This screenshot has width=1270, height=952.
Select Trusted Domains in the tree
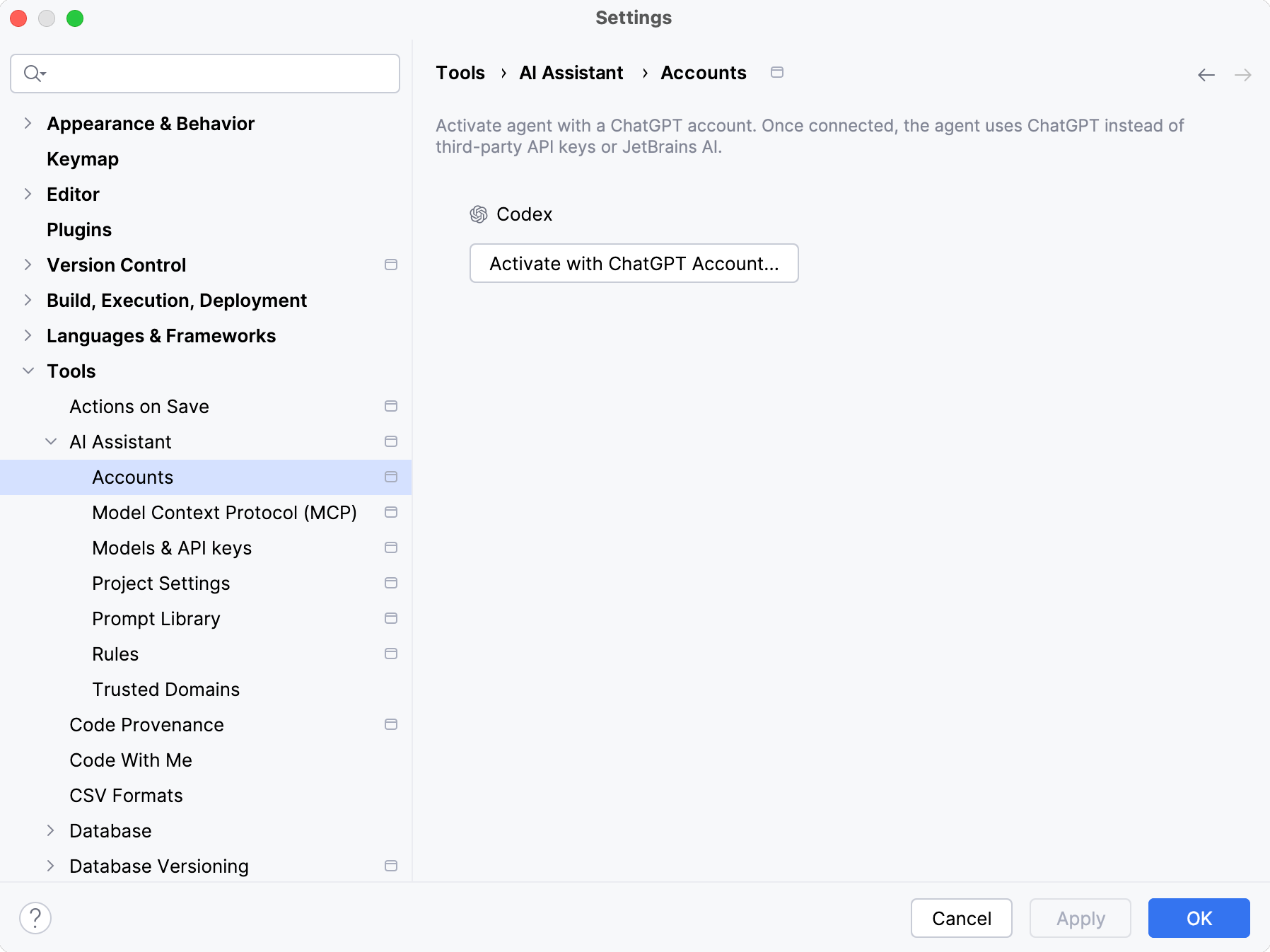pyautogui.click(x=165, y=689)
